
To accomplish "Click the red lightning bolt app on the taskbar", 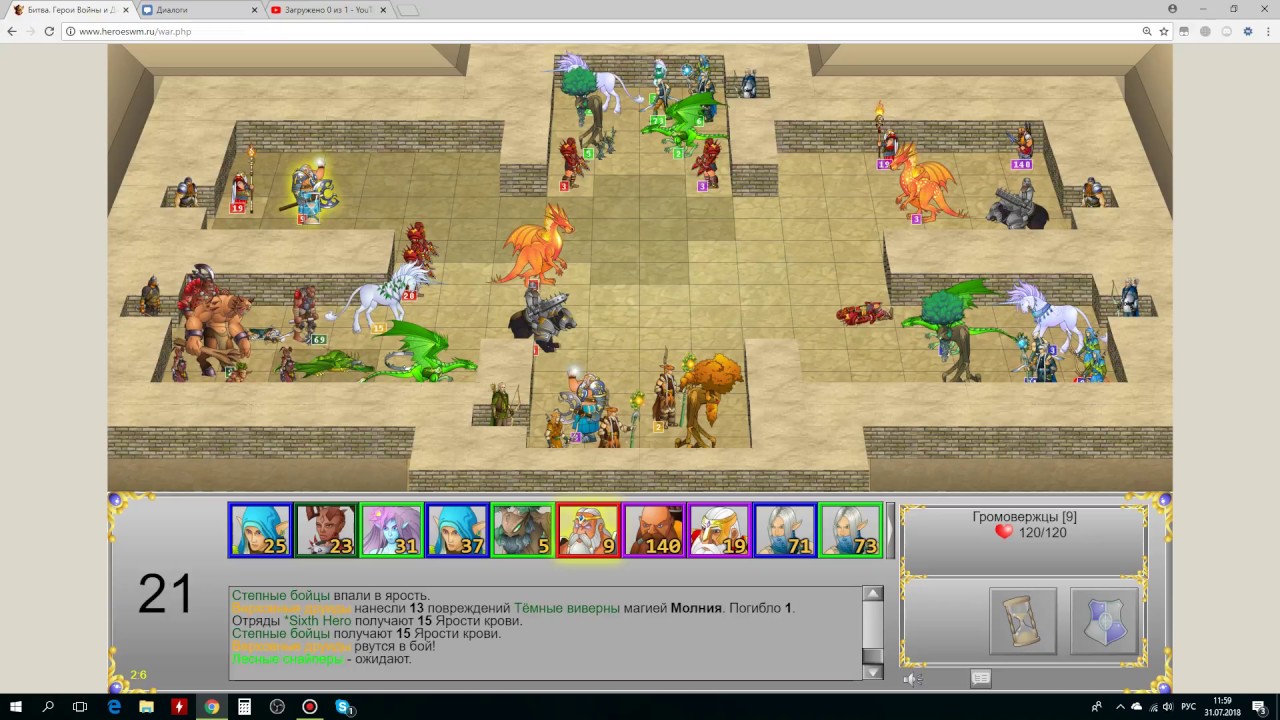I will tap(179, 707).
